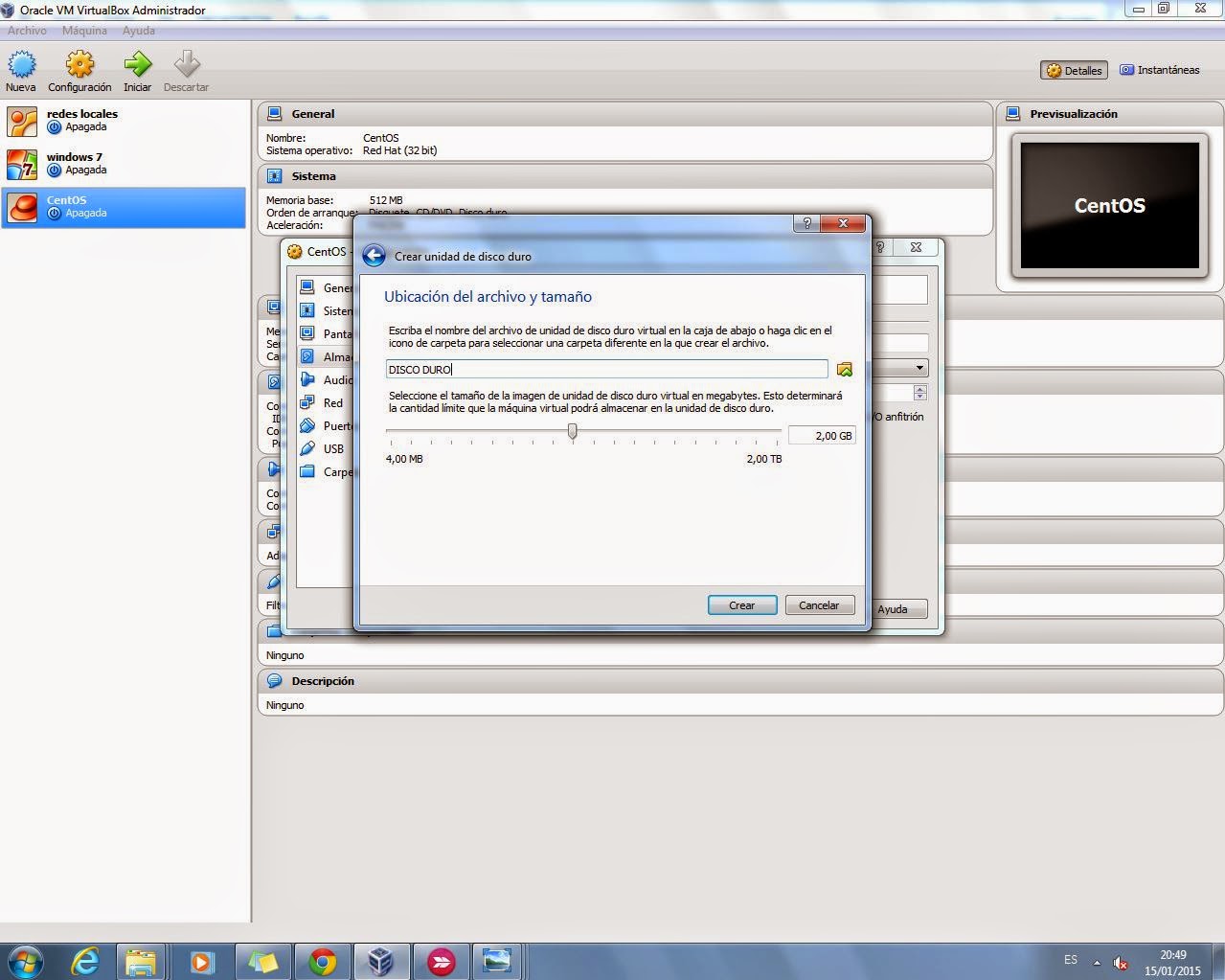Viewport: 1225px width, 980px height.
Task: Click the muted volume tray icon
Action: click(1120, 962)
